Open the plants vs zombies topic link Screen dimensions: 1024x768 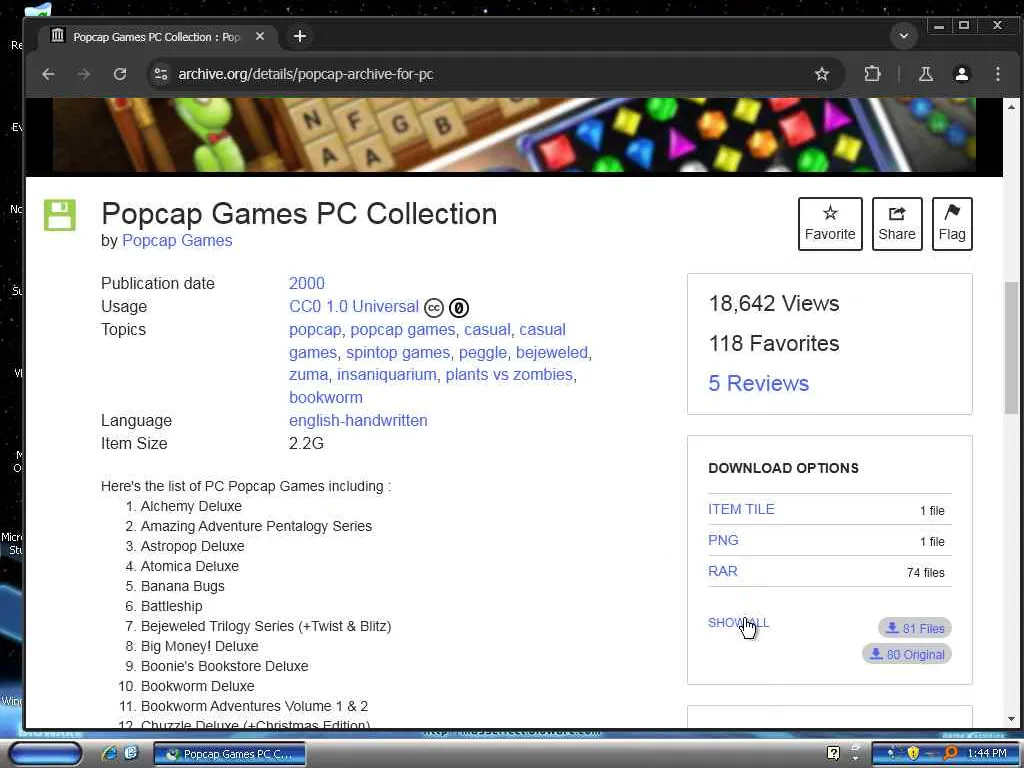coord(509,374)
